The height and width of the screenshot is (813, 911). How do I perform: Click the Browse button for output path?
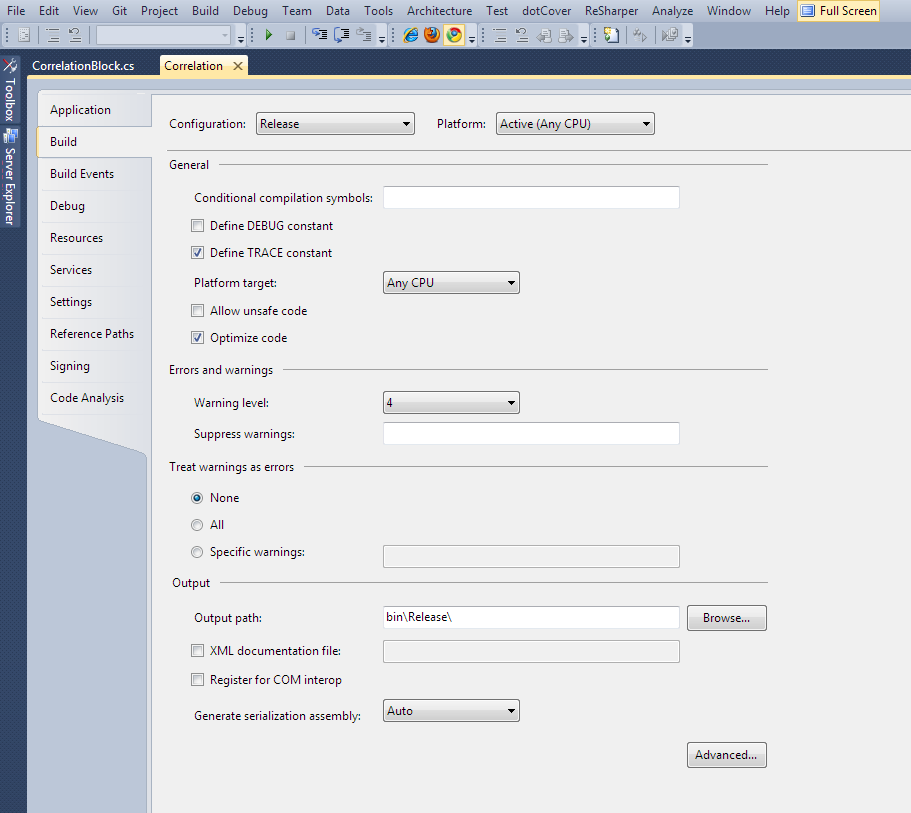(x=726, y=618)
